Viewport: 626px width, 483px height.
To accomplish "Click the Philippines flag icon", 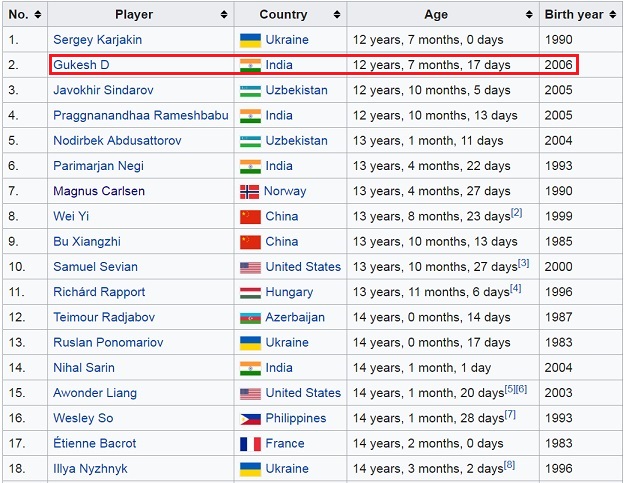I will (x=250, y=418).
